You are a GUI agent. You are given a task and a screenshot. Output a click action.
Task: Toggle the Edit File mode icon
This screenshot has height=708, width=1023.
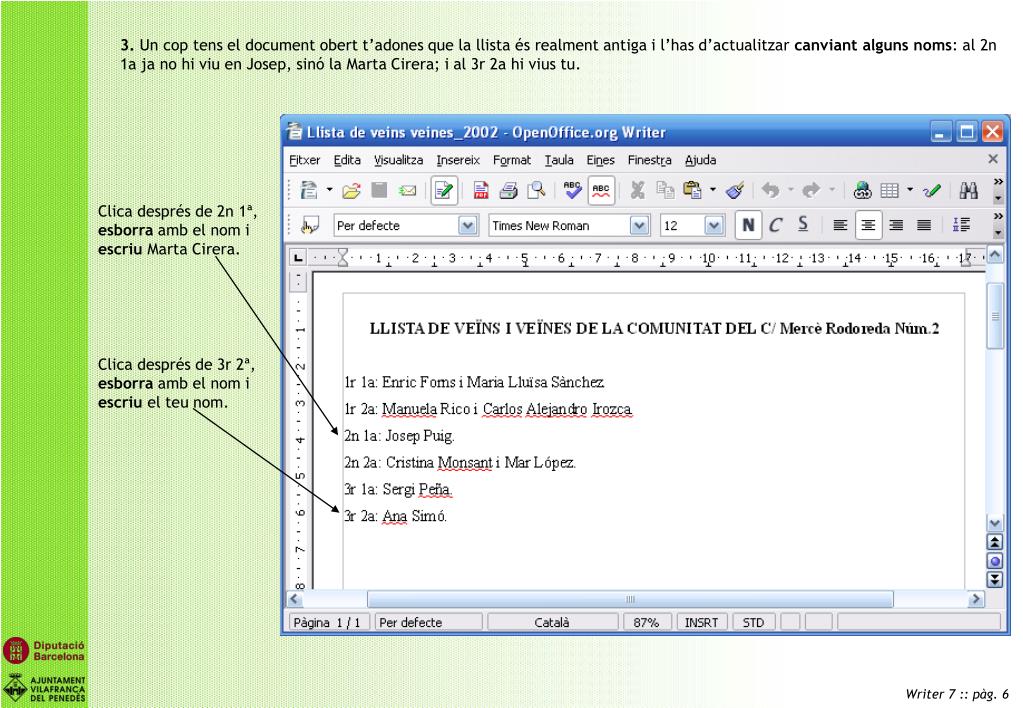click(x=444, y=191)
